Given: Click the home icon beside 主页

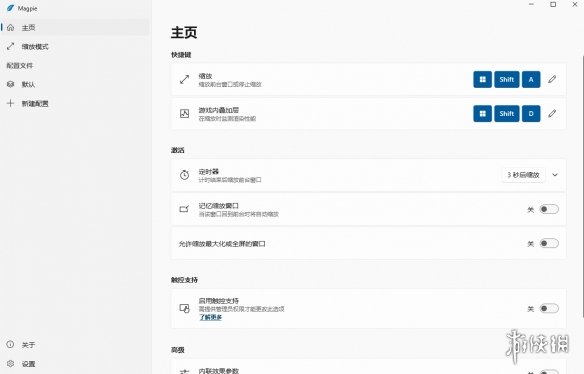Looking at the screenshot, I should tap(10, 28).
